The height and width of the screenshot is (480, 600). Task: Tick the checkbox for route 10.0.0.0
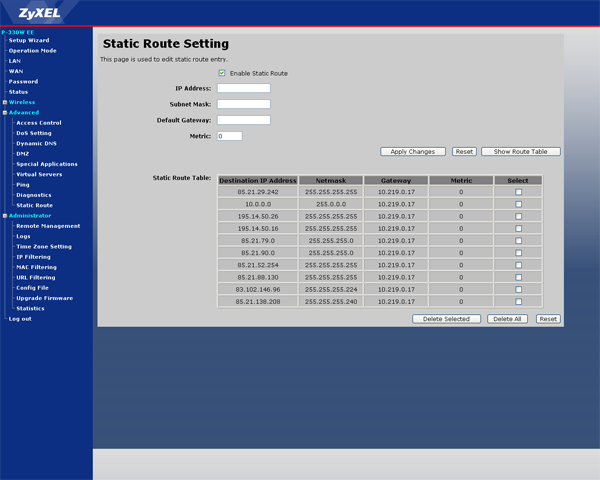coord(518,204)
